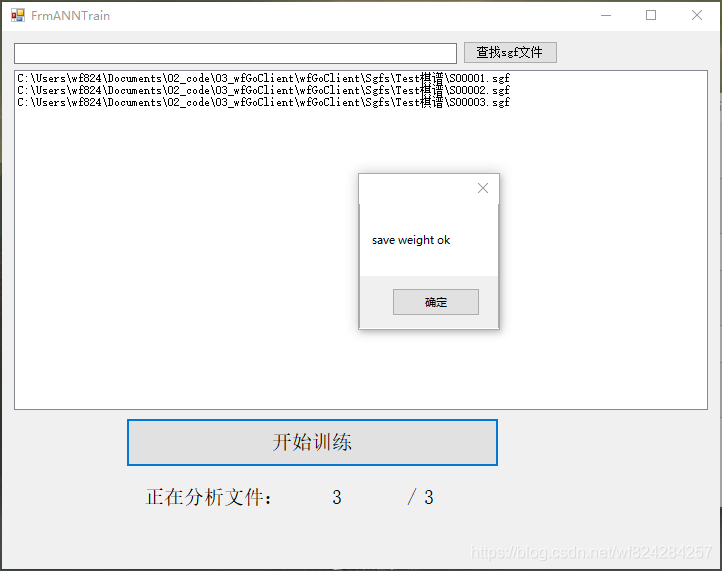Viewport: 722px width, 571px height.
Task: Maximize the FrmANNTrain window
Action: [x=651, y=15]
